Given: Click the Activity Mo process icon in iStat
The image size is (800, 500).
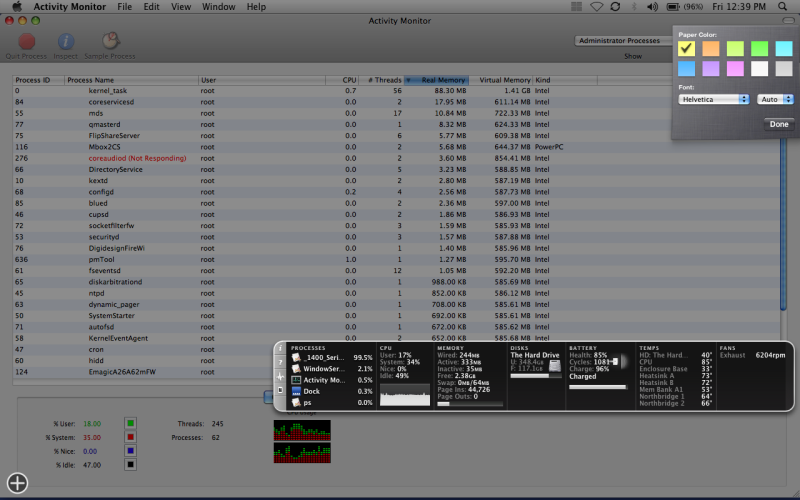Looking at the screenshot, I should (x=296, y=380).
